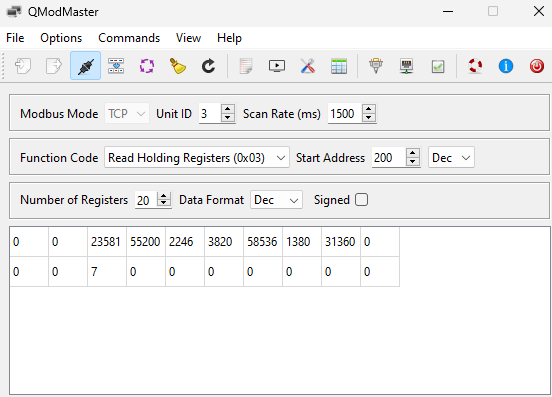Image resolution: width=552 pixels, height=397 pixels.
Task: Decrease the Start Address value
Action: 413,162
